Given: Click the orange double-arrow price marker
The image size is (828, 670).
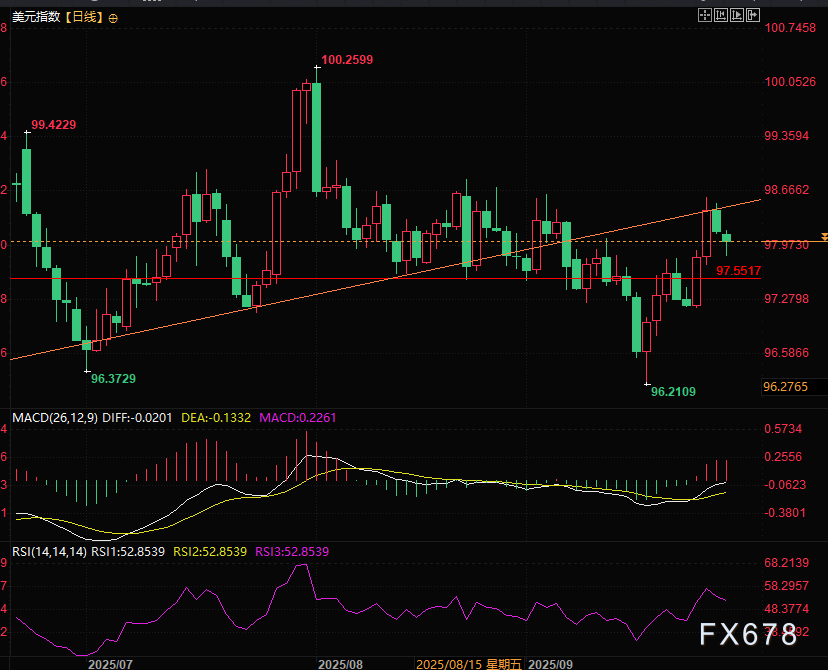Looking at the screenshot, I should click(x=823, y=236).
